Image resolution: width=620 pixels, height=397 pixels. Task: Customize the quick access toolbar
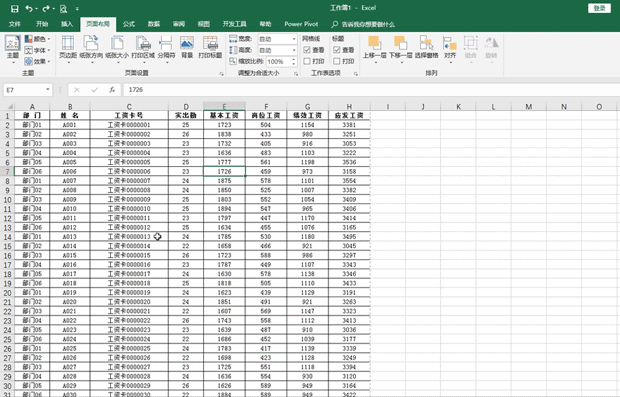(x=77, y=8)
